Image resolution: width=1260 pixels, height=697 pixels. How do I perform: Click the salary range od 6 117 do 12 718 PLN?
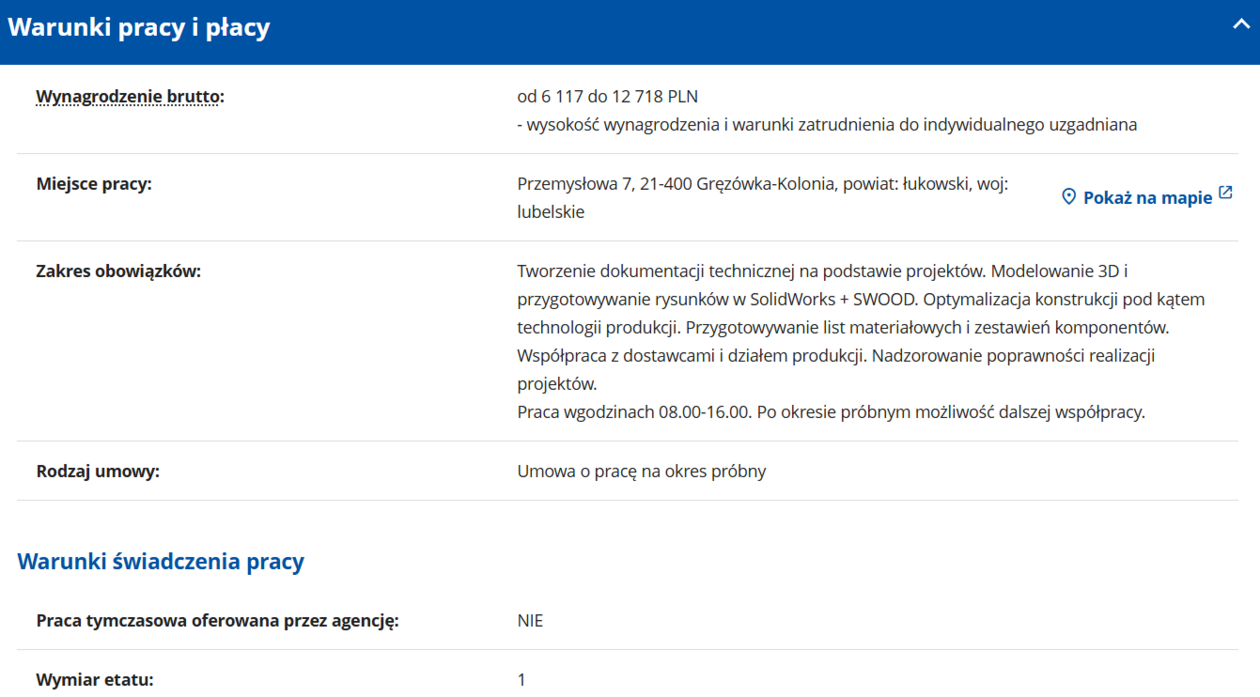click(x=607, y=97)
